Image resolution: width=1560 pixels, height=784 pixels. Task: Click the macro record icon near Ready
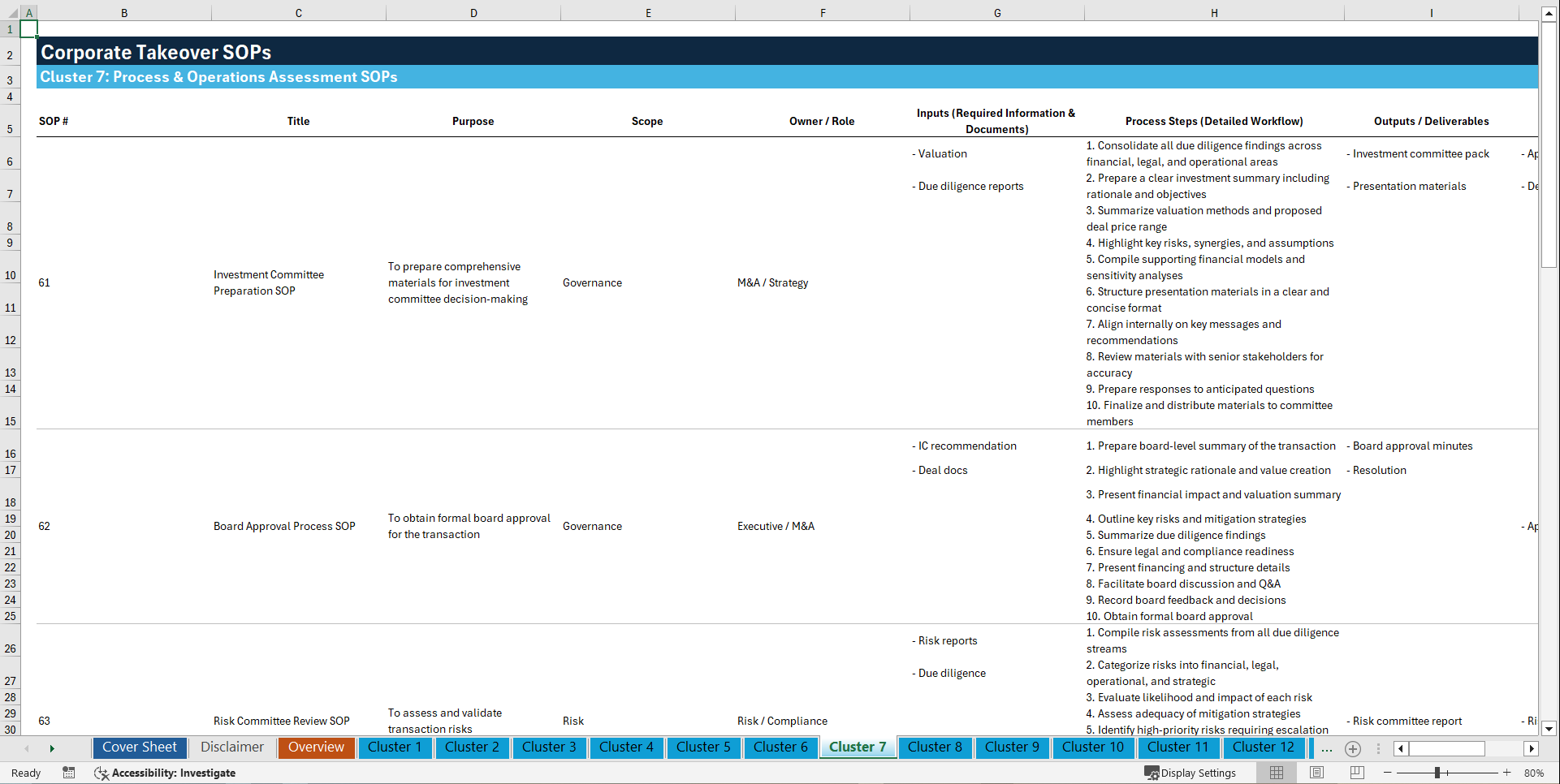pyautogui.click(x=69, y=773)
